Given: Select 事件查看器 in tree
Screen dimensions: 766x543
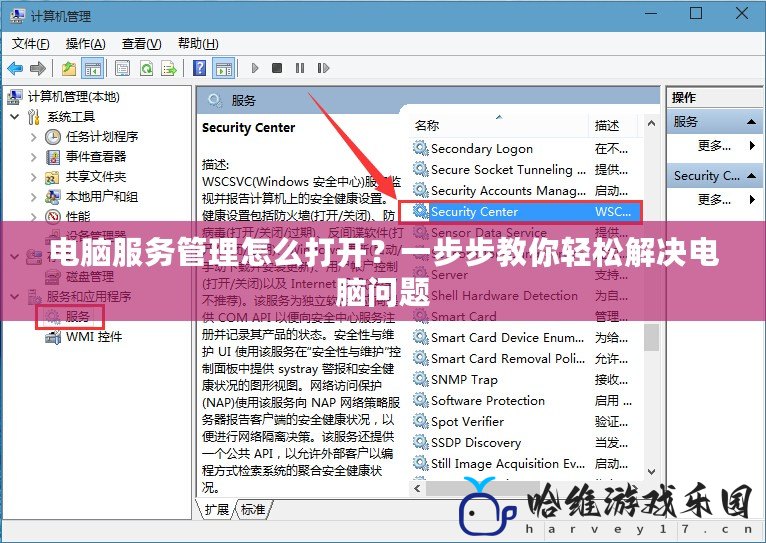Looking at the screenshot, I should coord(96,157).
